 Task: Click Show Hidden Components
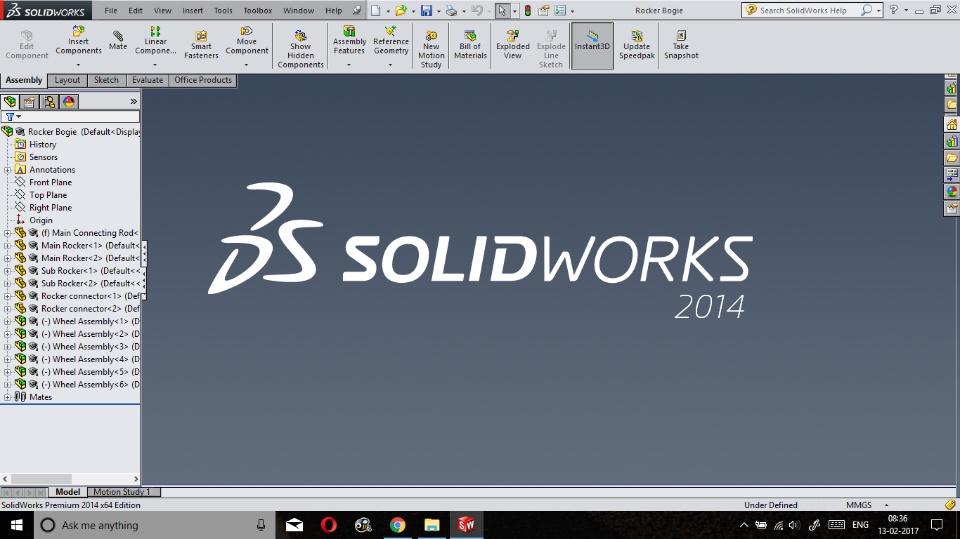[x=300, y=49]
